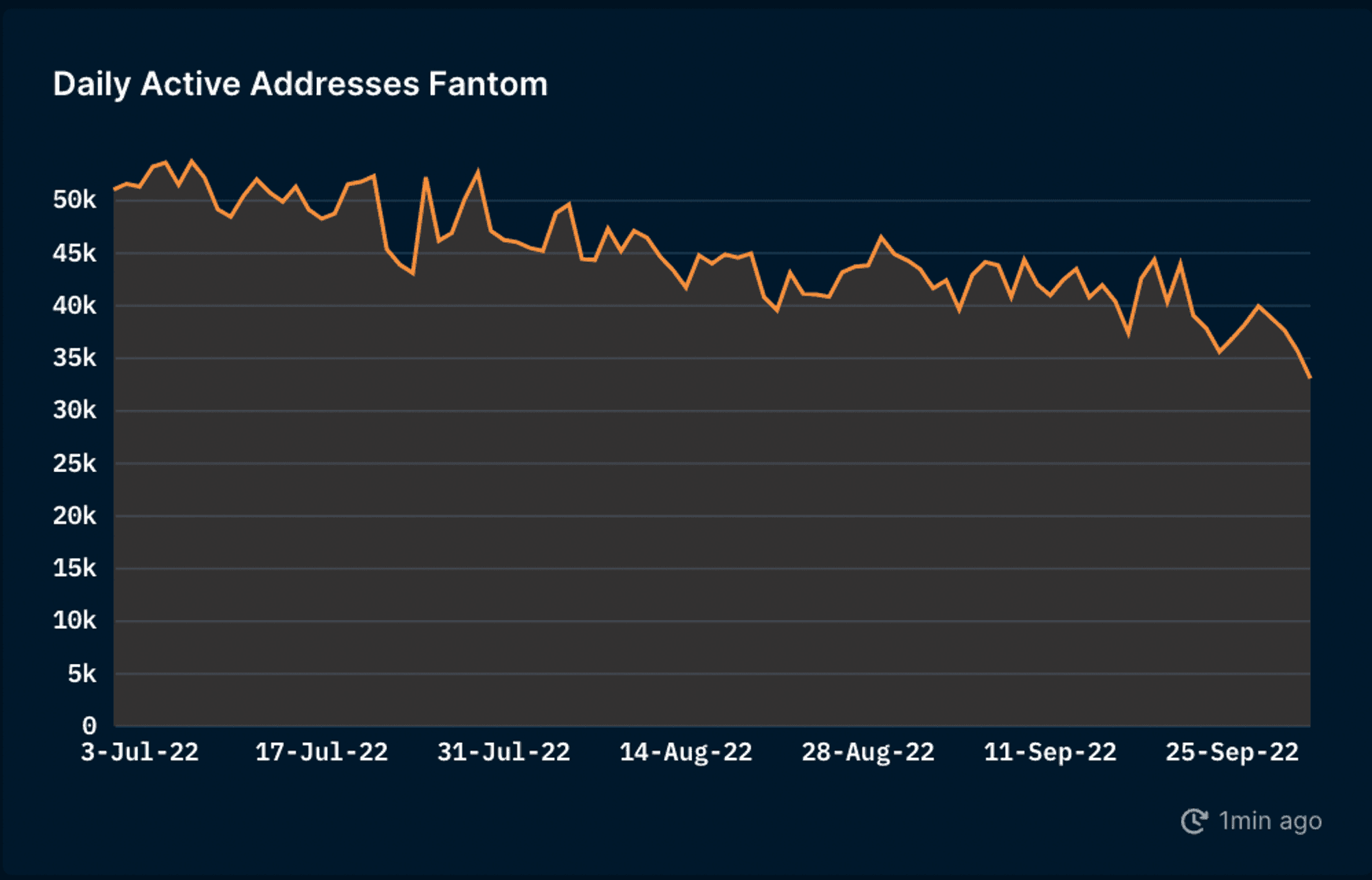
Task: Click the refresh clock icon
Action: [1194, 821]
